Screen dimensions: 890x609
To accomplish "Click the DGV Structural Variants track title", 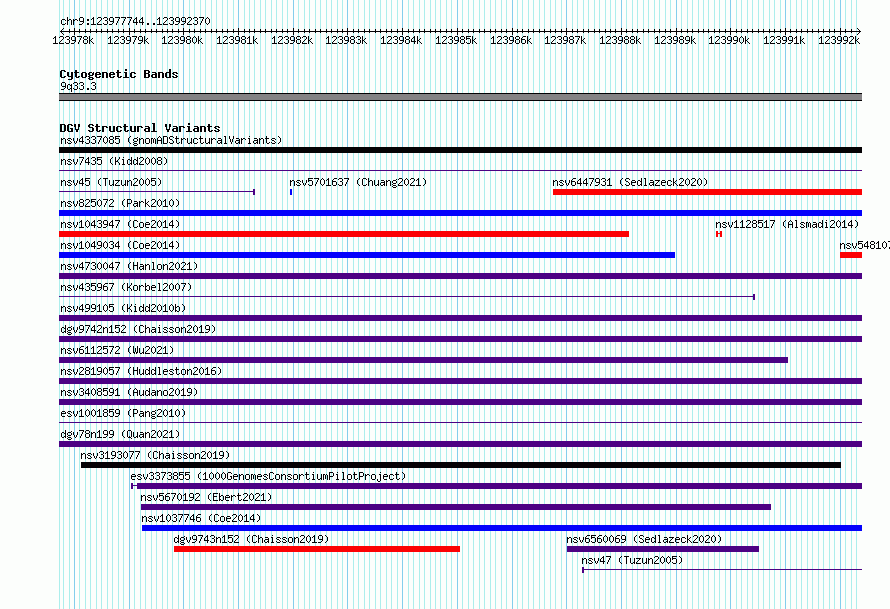I will (140, 128).
